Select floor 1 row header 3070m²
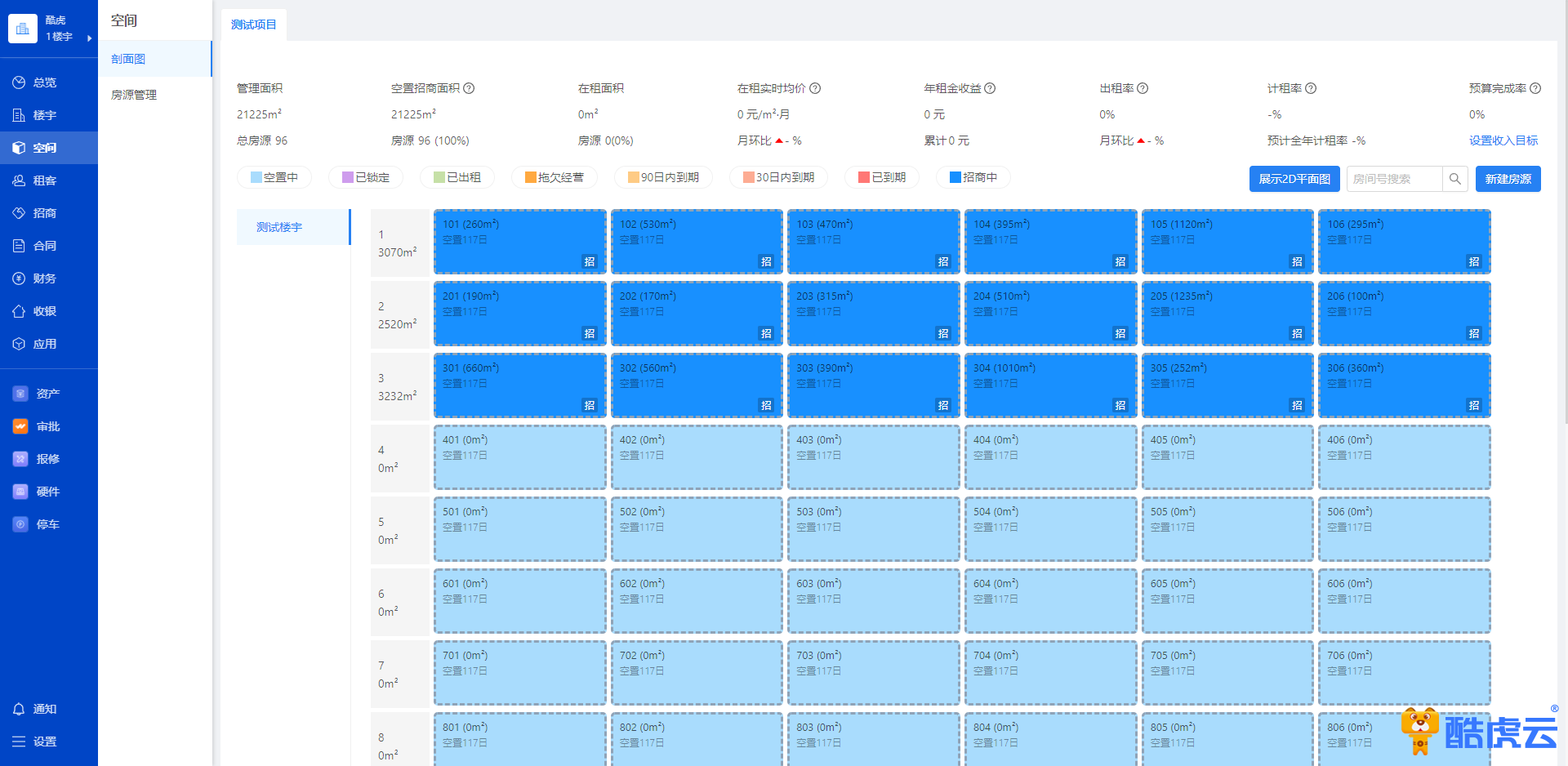 click(400, 243)
